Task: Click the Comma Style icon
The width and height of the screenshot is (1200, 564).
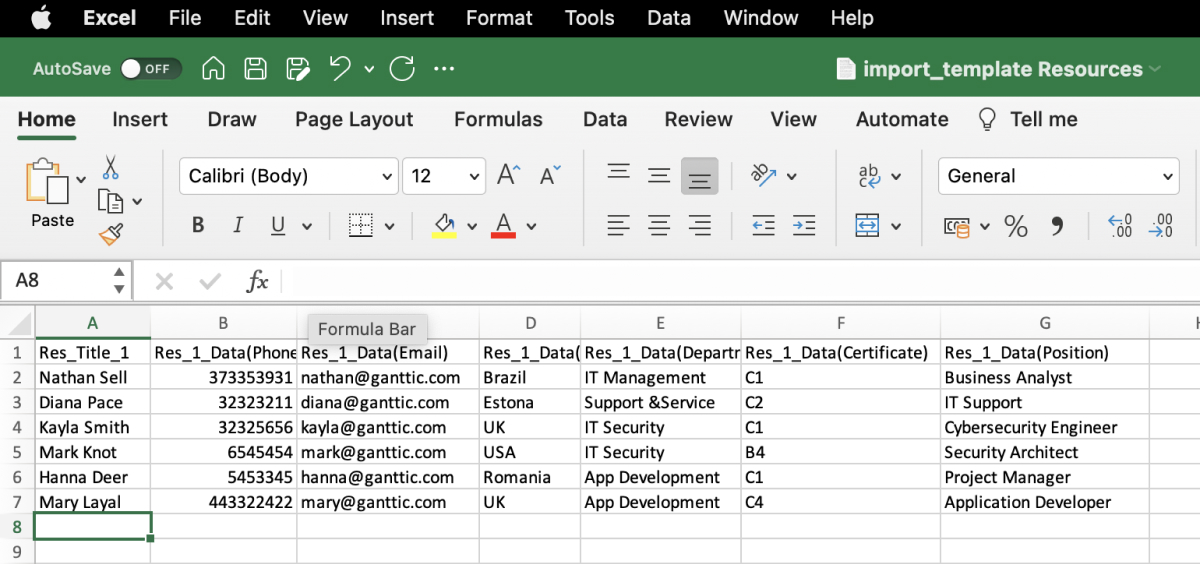Action: pos(1056,226)
